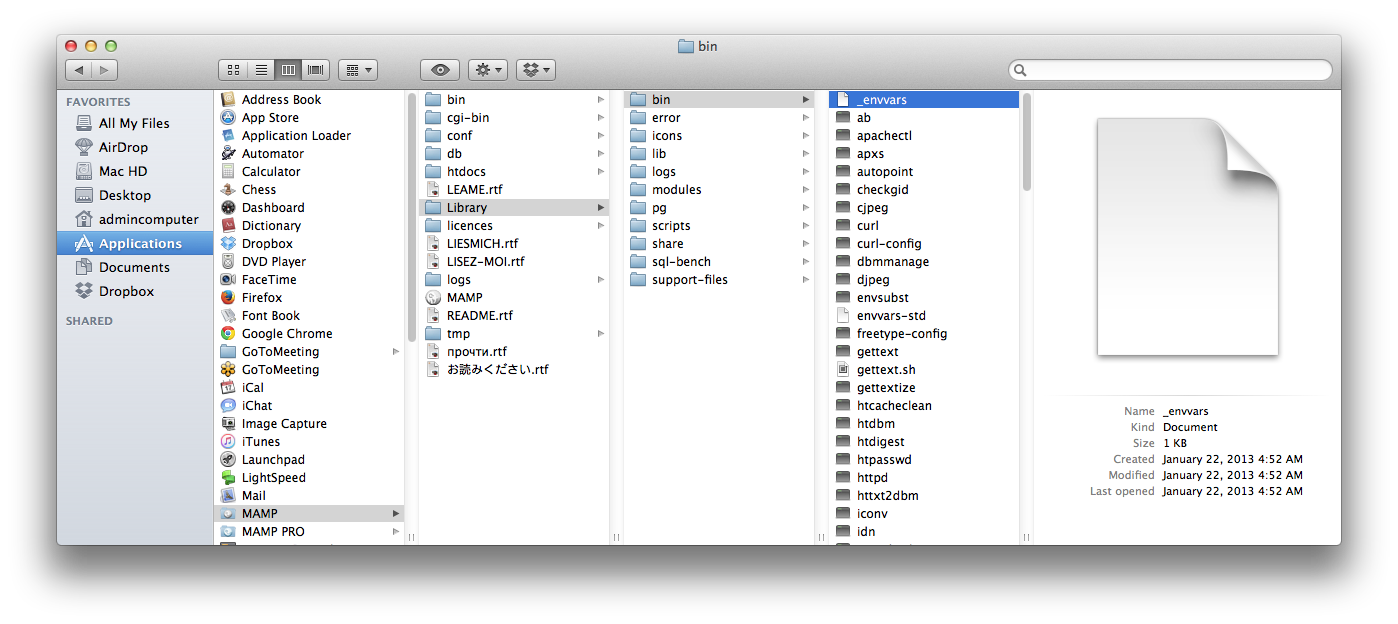Select Applications in the sidebar
This screenshot has width=1398, height=624.
pyautogui.click(x=135, y=243)
